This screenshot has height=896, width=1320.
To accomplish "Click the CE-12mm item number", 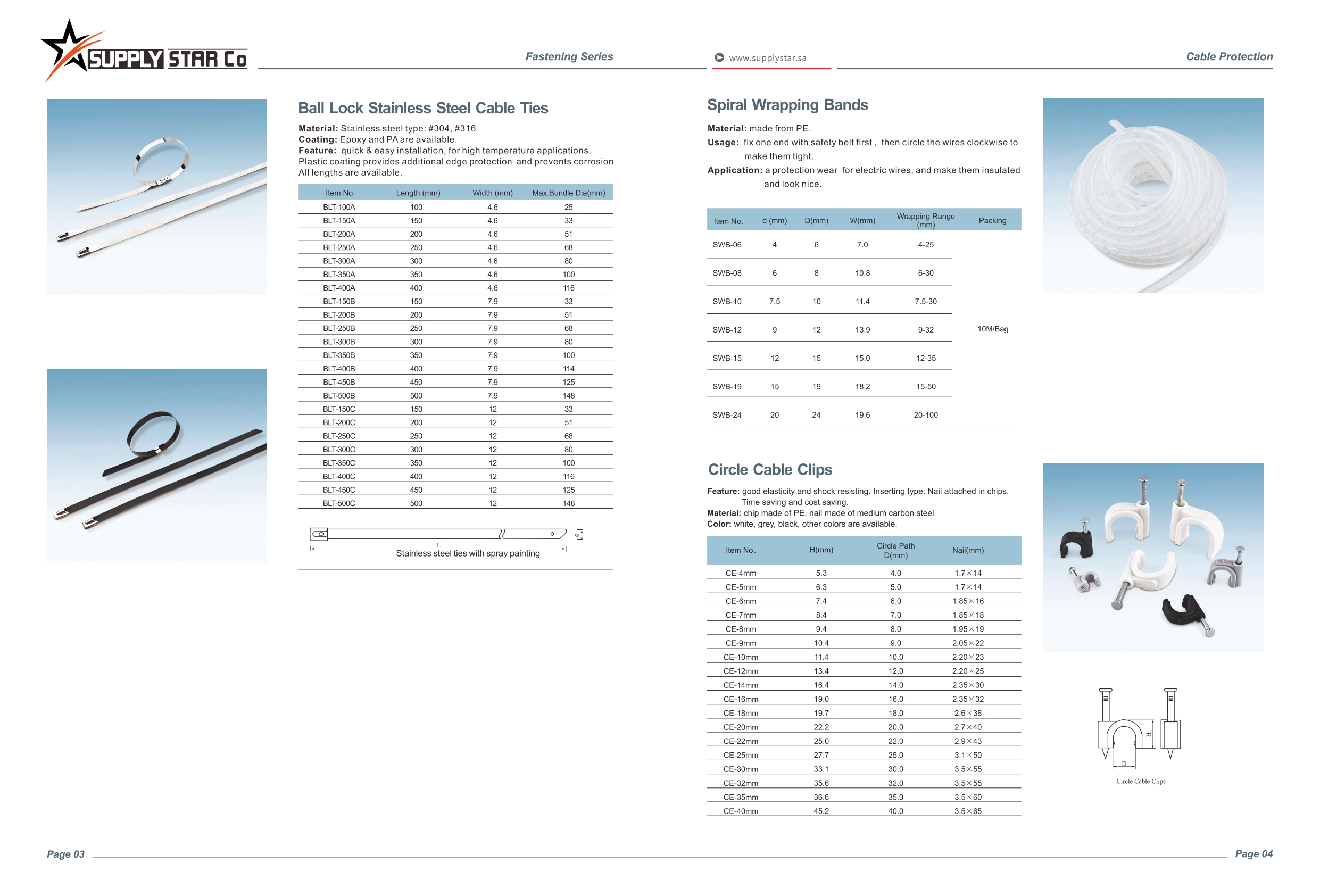I will [x=741, y=671].
